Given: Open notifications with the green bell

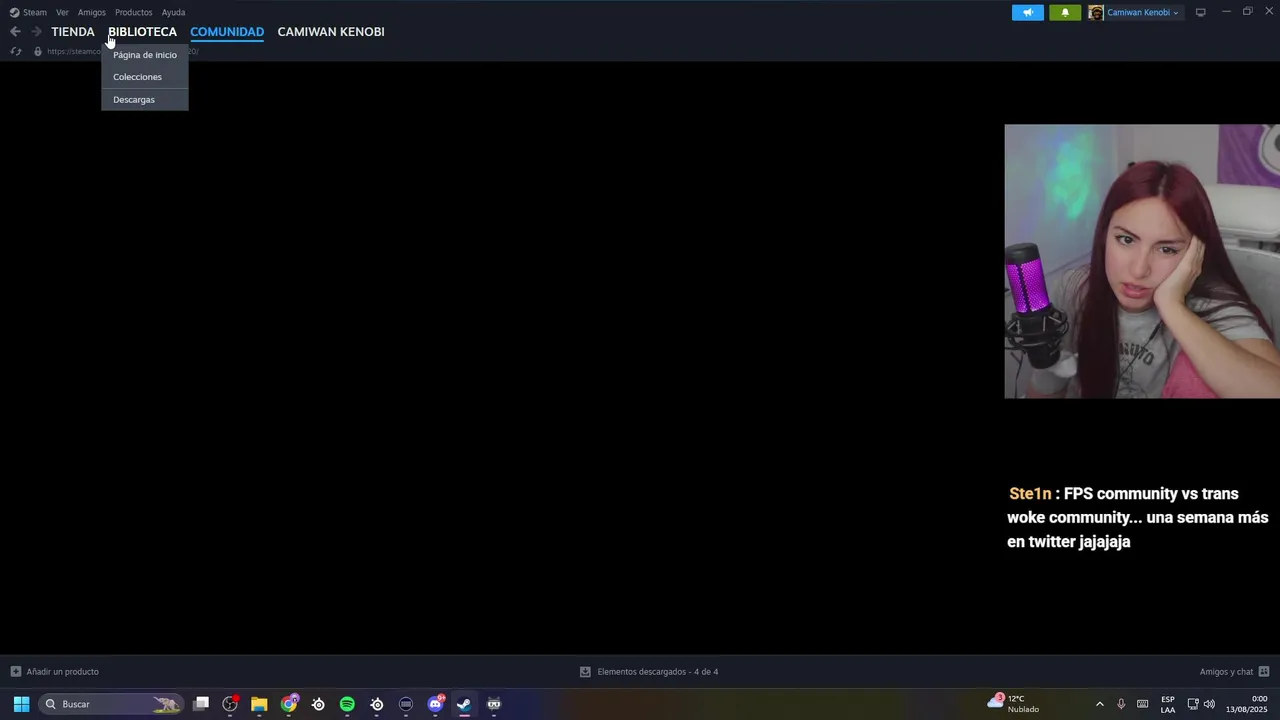Looking at the screenshot, I should coord(1065,12).
